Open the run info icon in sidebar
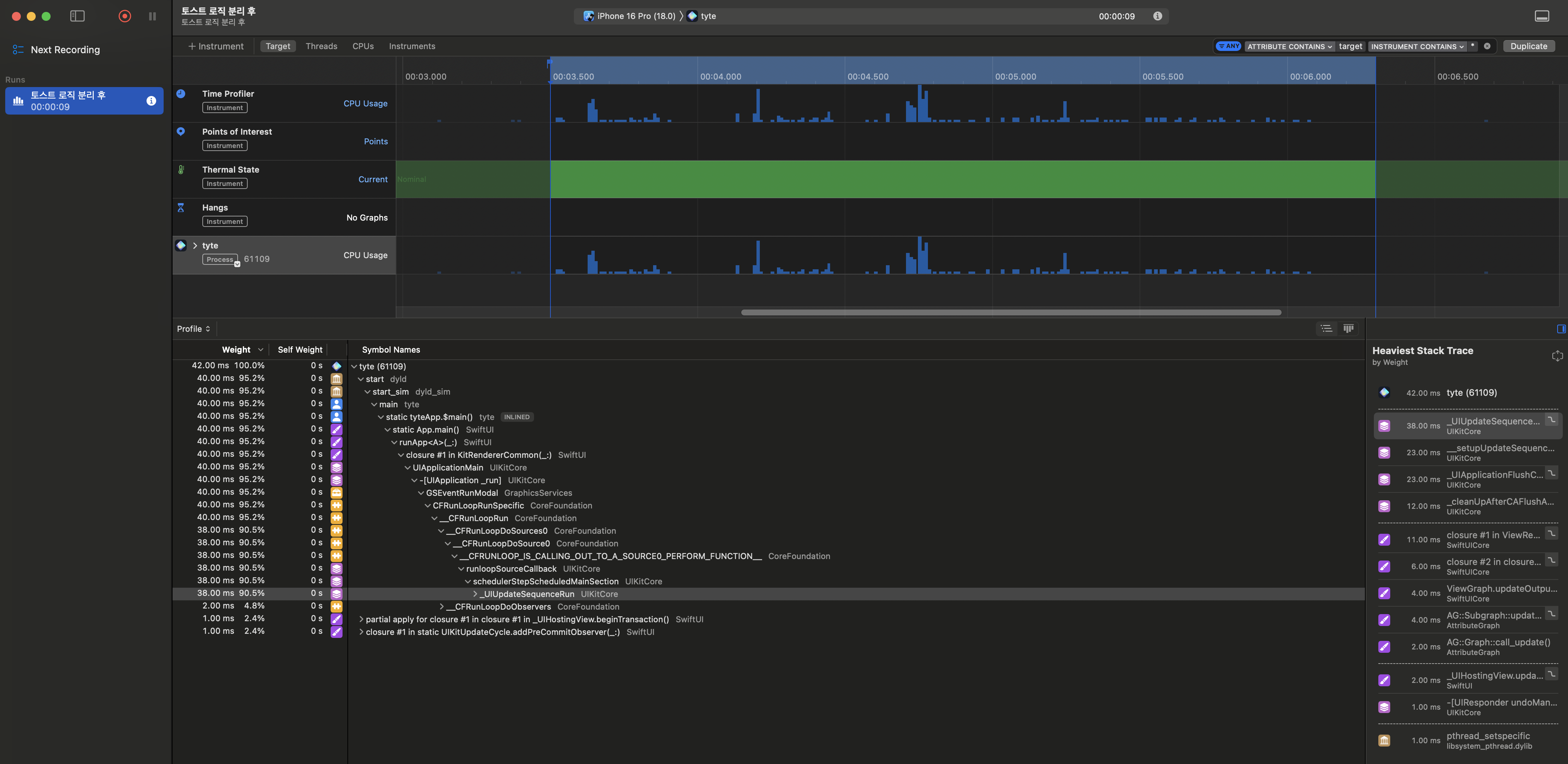The height and width of the screenshot is (764, 1568). pyautogui.click(x=151, y=101)
